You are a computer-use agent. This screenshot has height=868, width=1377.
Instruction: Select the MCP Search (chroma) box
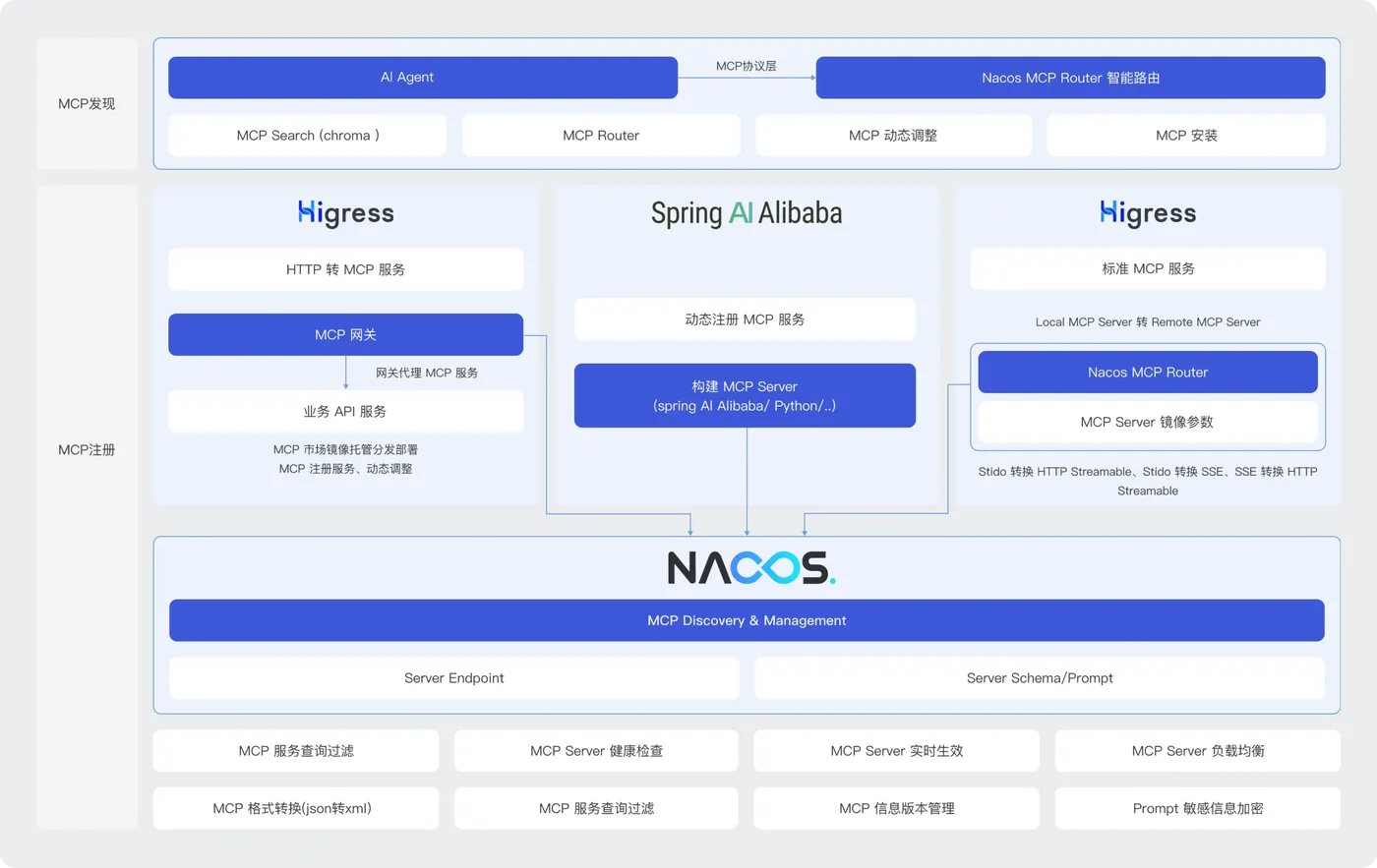click(307, 136)
